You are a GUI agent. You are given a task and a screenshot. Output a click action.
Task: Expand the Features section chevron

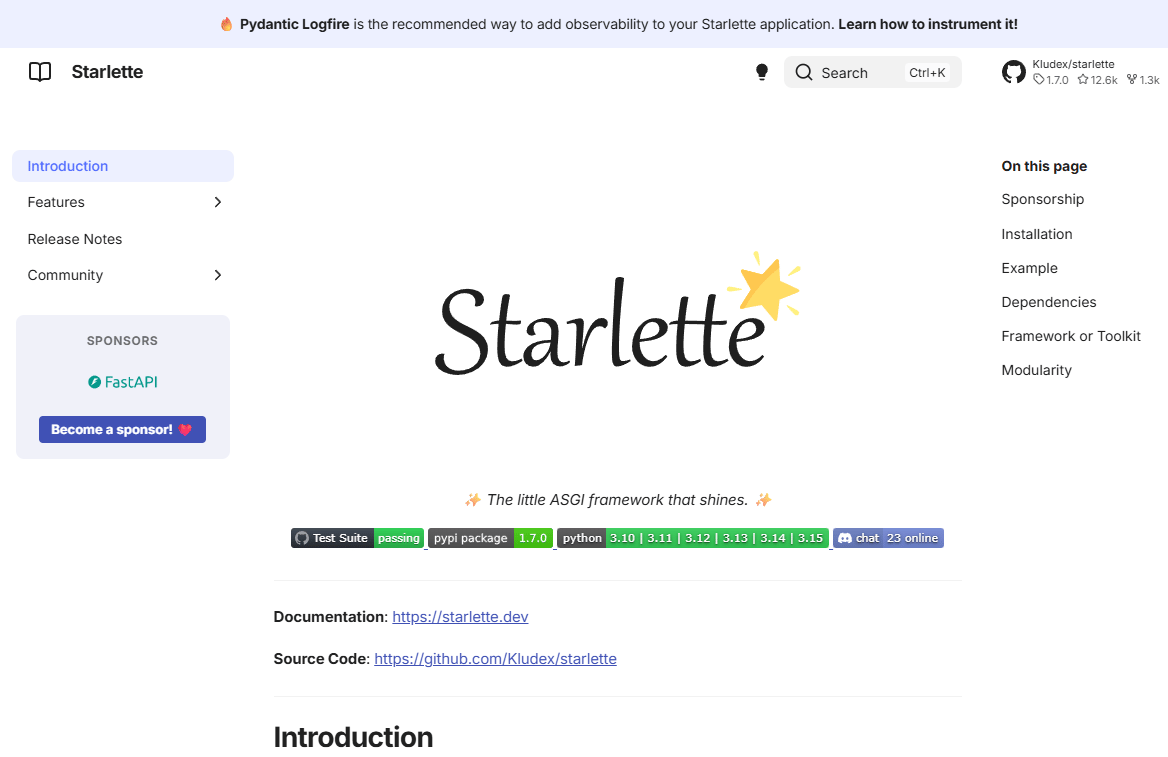tap(218, 202)
